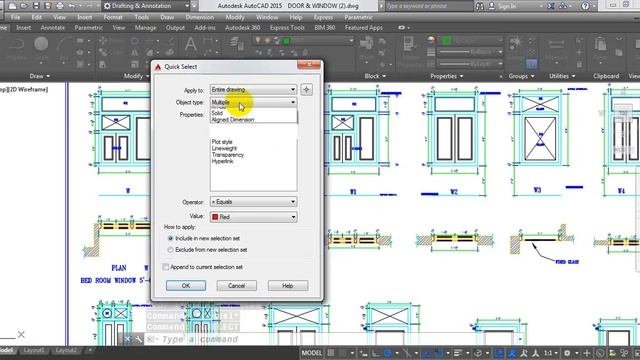Open the Format menu
This screenshot has height=360, width=640.
pyautogui.click(x=113, y=17)
